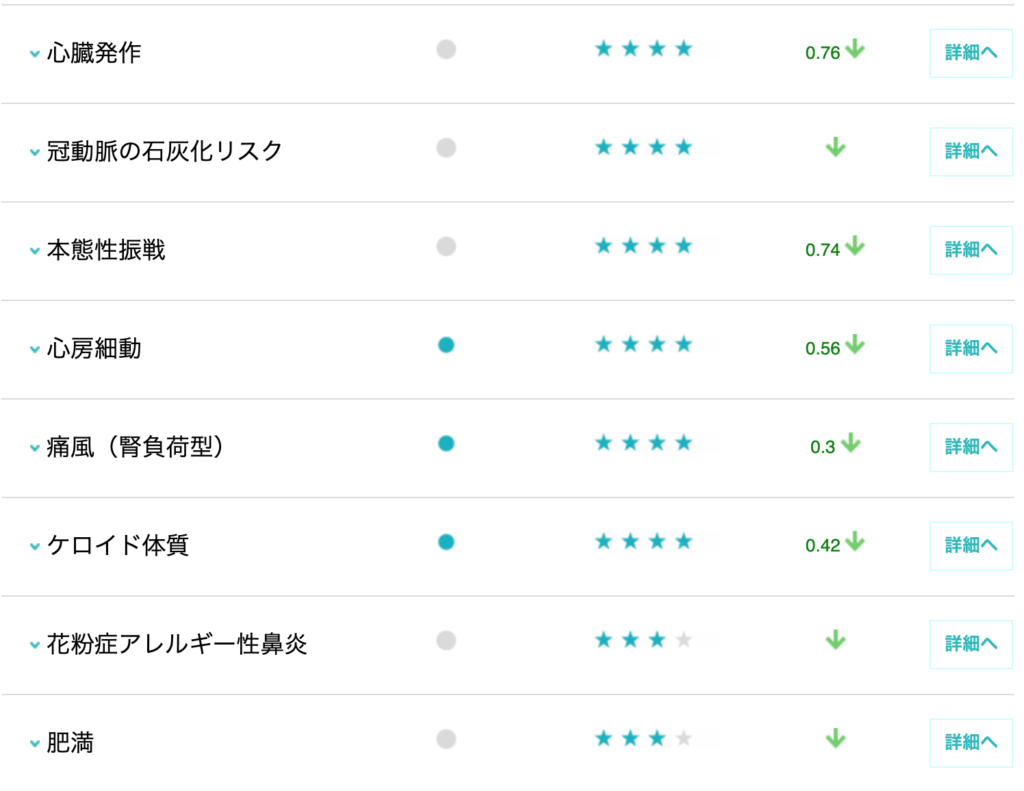Click the star rating for 本態性振戦

[643, 246]
